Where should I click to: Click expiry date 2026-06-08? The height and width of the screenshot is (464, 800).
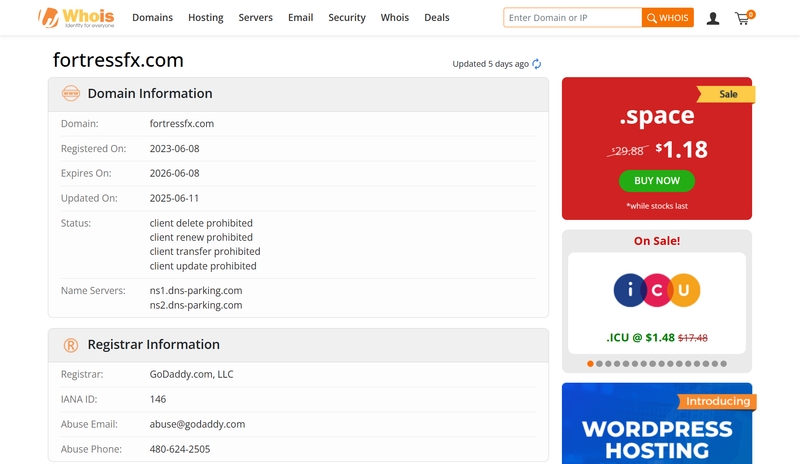pyautogui.click(x=174, y=173)
